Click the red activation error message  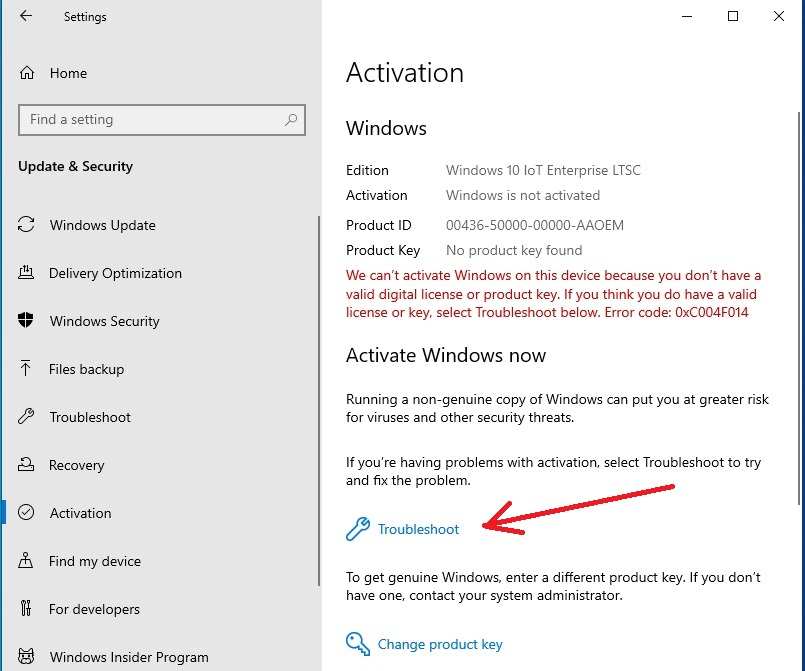553,294
